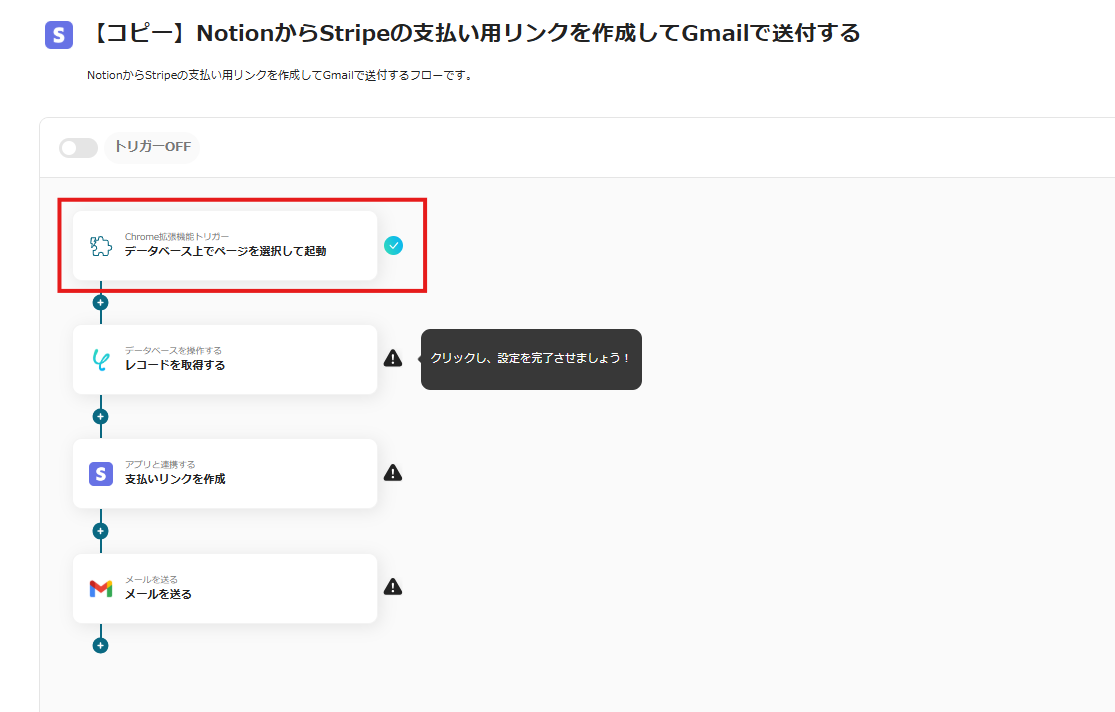Open the メールを送る Gmail step card
Image resolution: width=1115 pixels, height=712 pixels.
[x=225, y=588]
